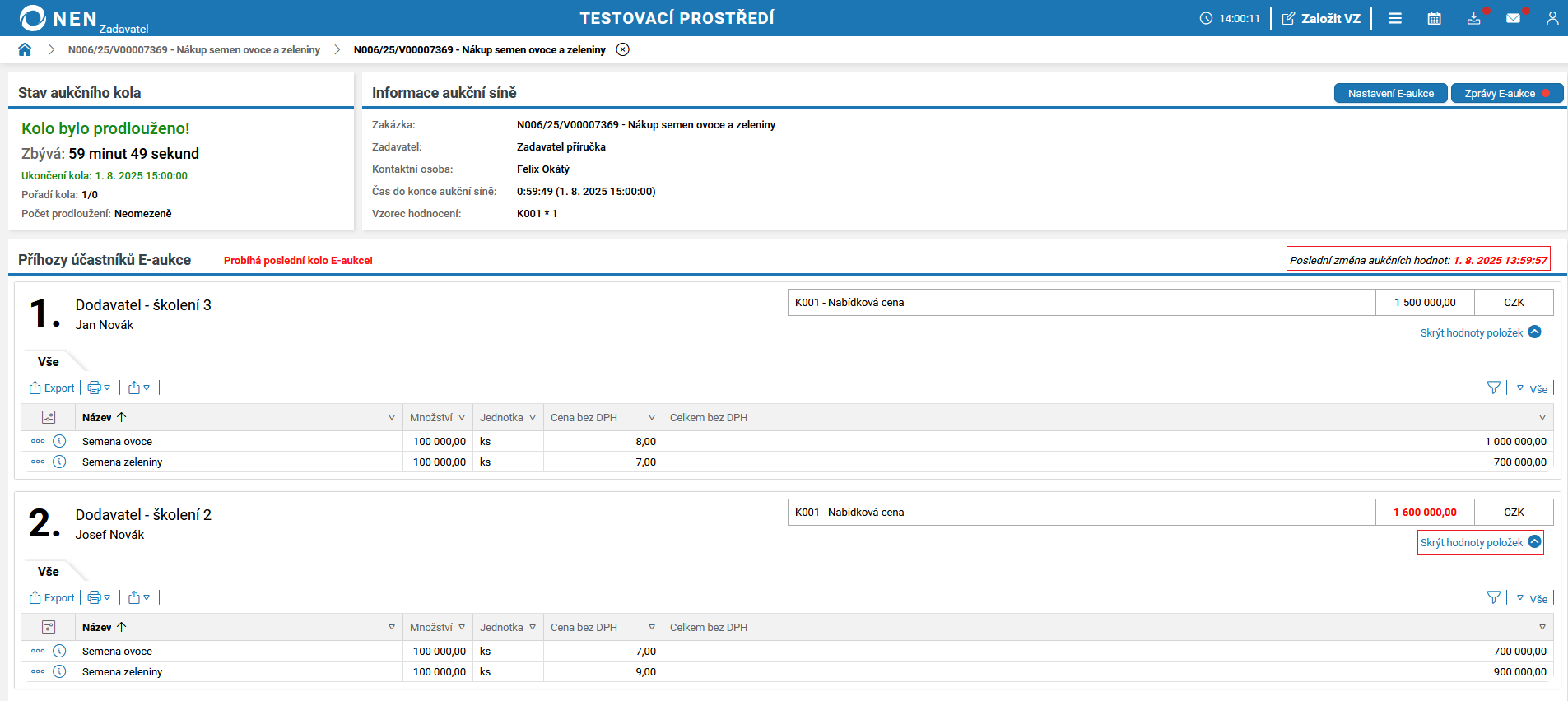
Task: Click filter icon in first supplier table
Action: coord(1493,388)
